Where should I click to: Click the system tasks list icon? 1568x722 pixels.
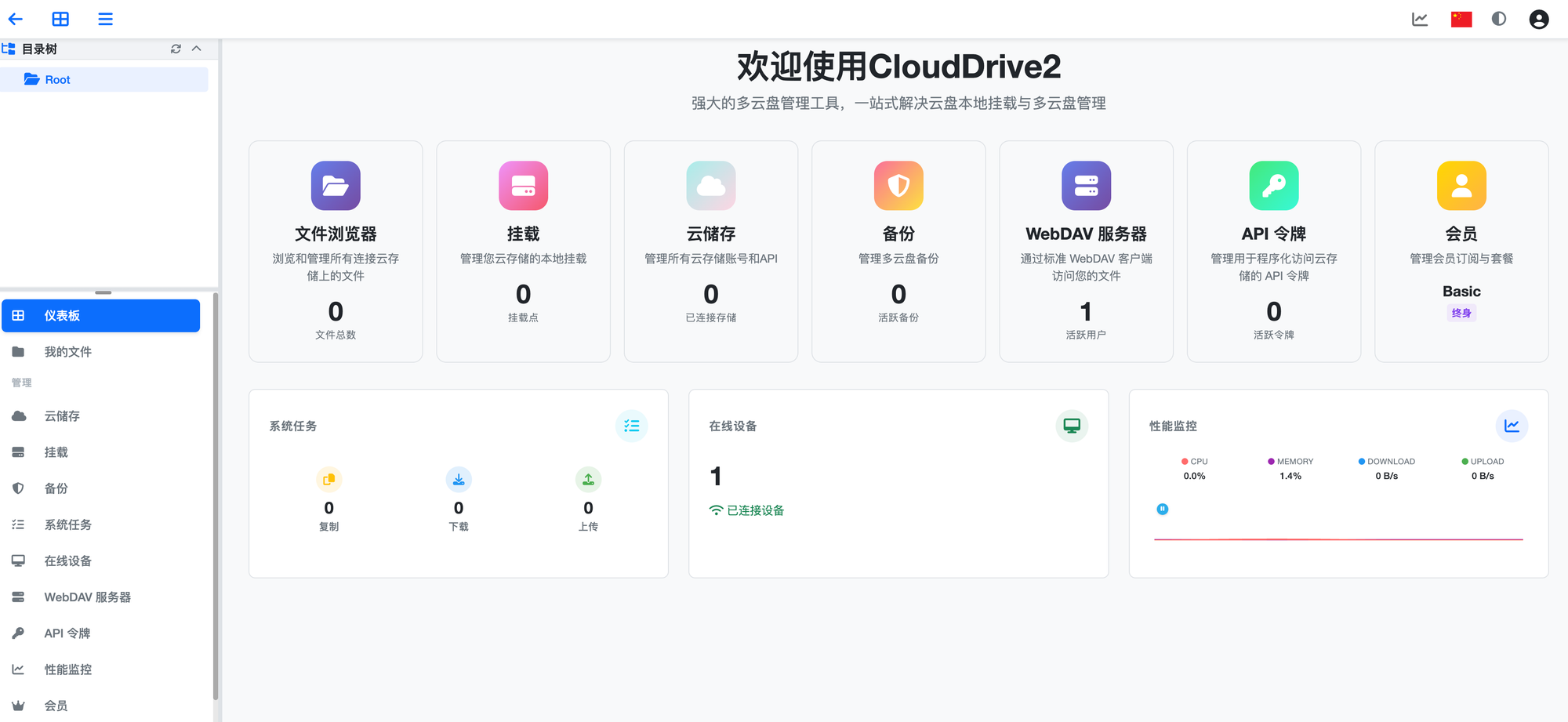[x=631, y=426]
